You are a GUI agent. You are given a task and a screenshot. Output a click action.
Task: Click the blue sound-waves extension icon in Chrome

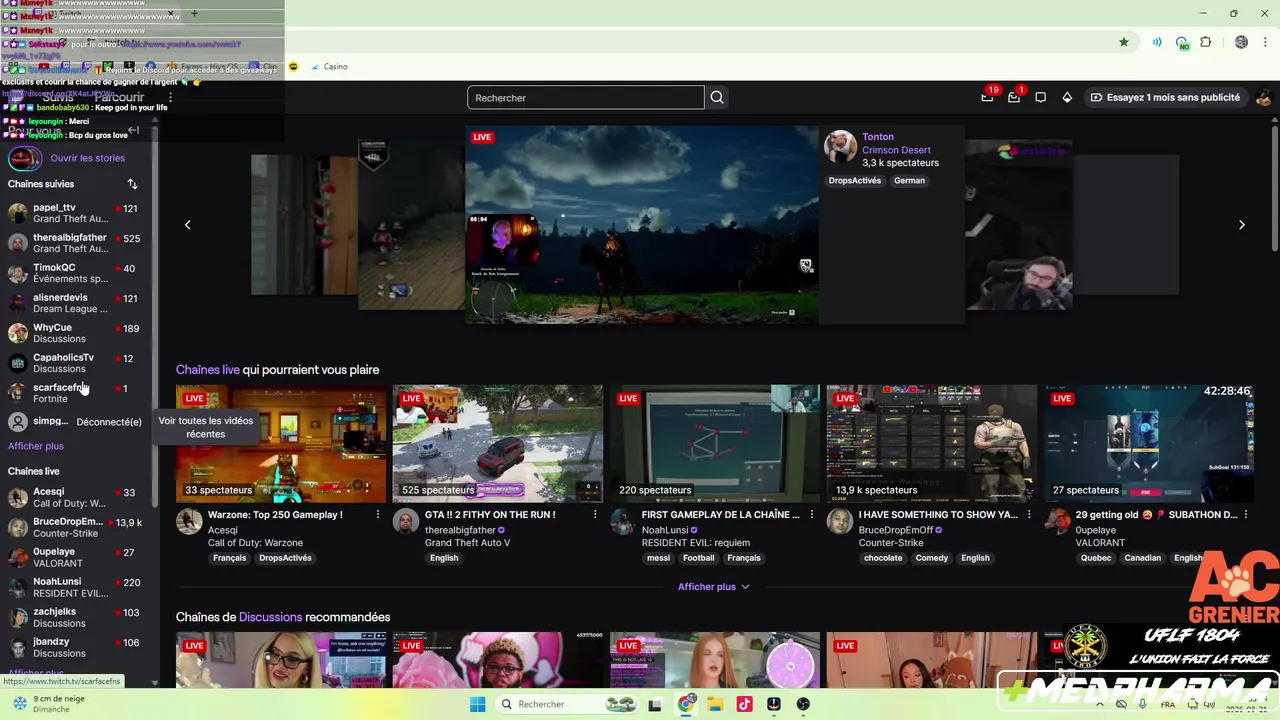click(1157, 42)
